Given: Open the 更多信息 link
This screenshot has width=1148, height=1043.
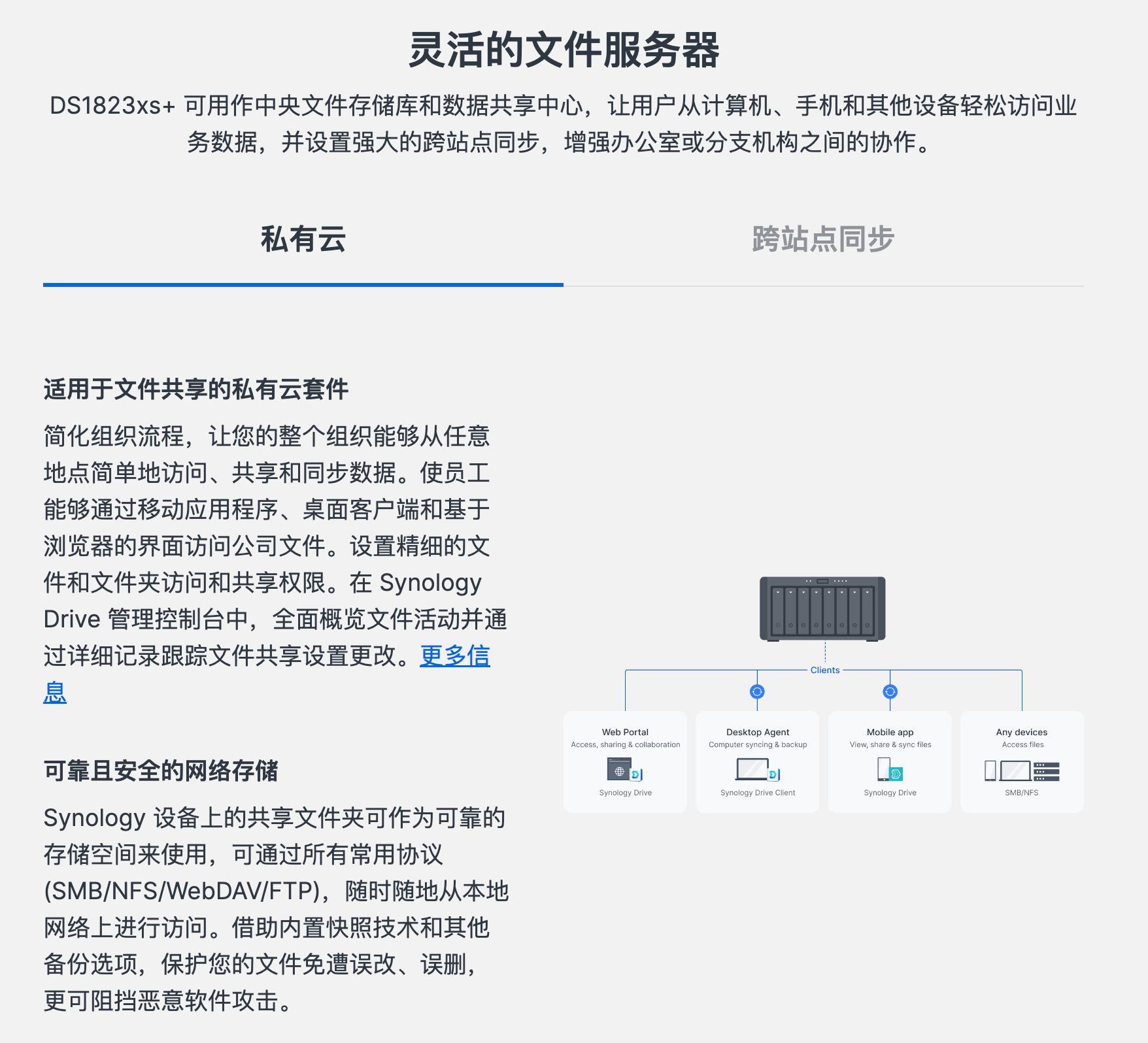Looking at the screenshot, I should pos(454,656).
